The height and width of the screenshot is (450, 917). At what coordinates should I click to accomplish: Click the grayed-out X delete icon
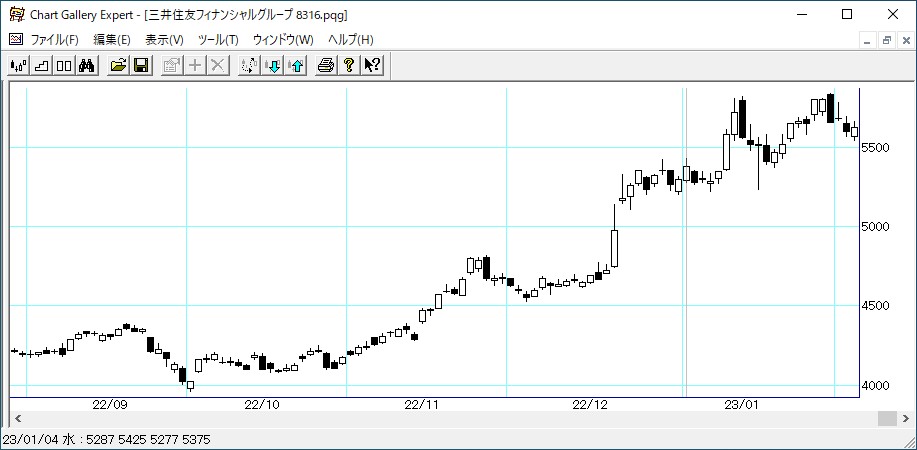[x=218, y=66]
